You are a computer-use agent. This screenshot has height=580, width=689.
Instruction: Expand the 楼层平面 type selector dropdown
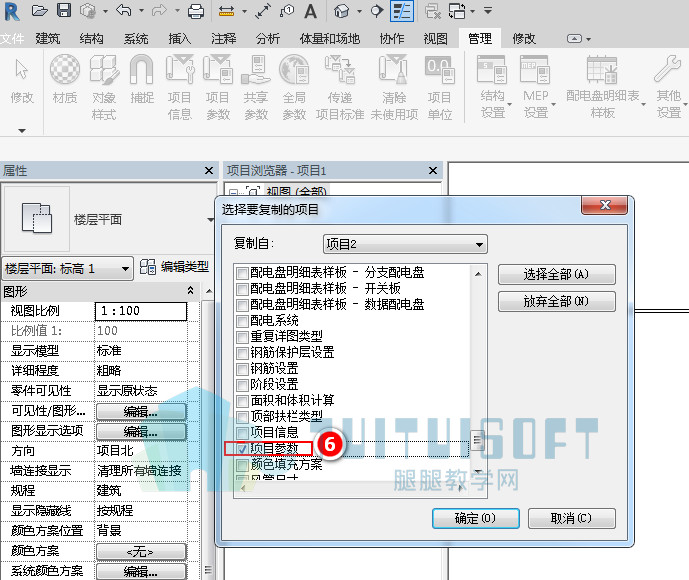pyautogui.click(x=210, y=220)
